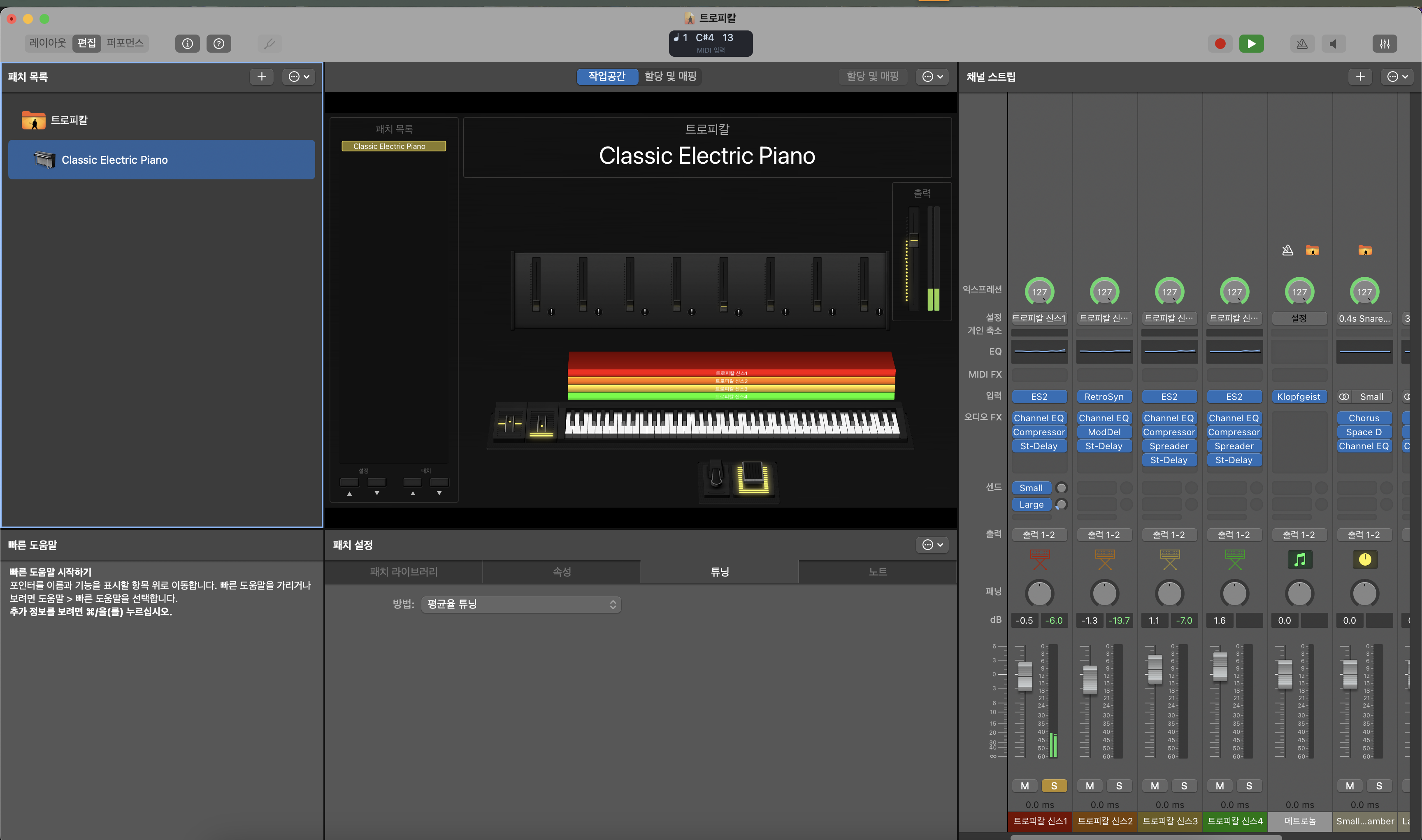The width and height of the screenshot is (1422, 840).
Task: Open 출력 1-2 output of 트로피칼 신스1
Action: (x=1039, y=535)
